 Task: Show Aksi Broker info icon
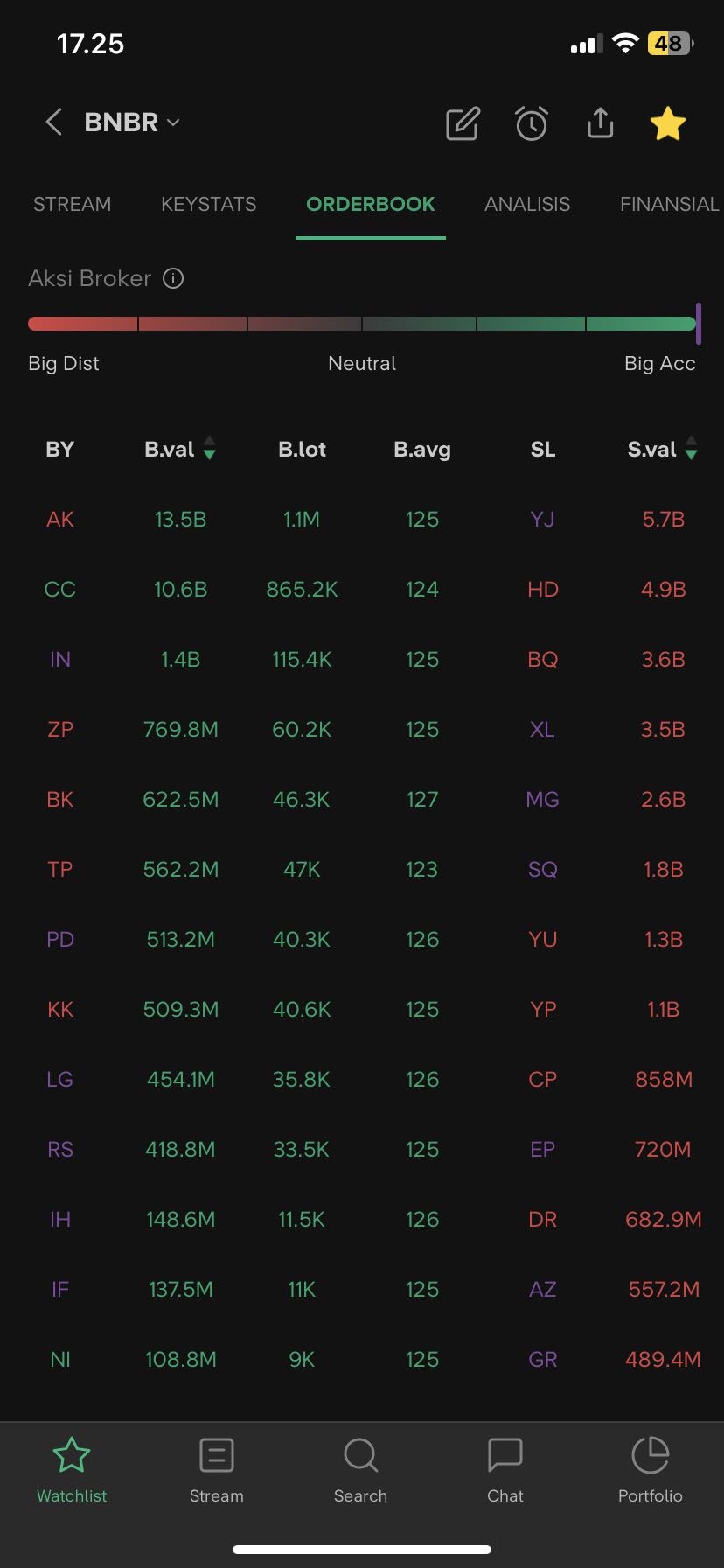click(173, 278)
